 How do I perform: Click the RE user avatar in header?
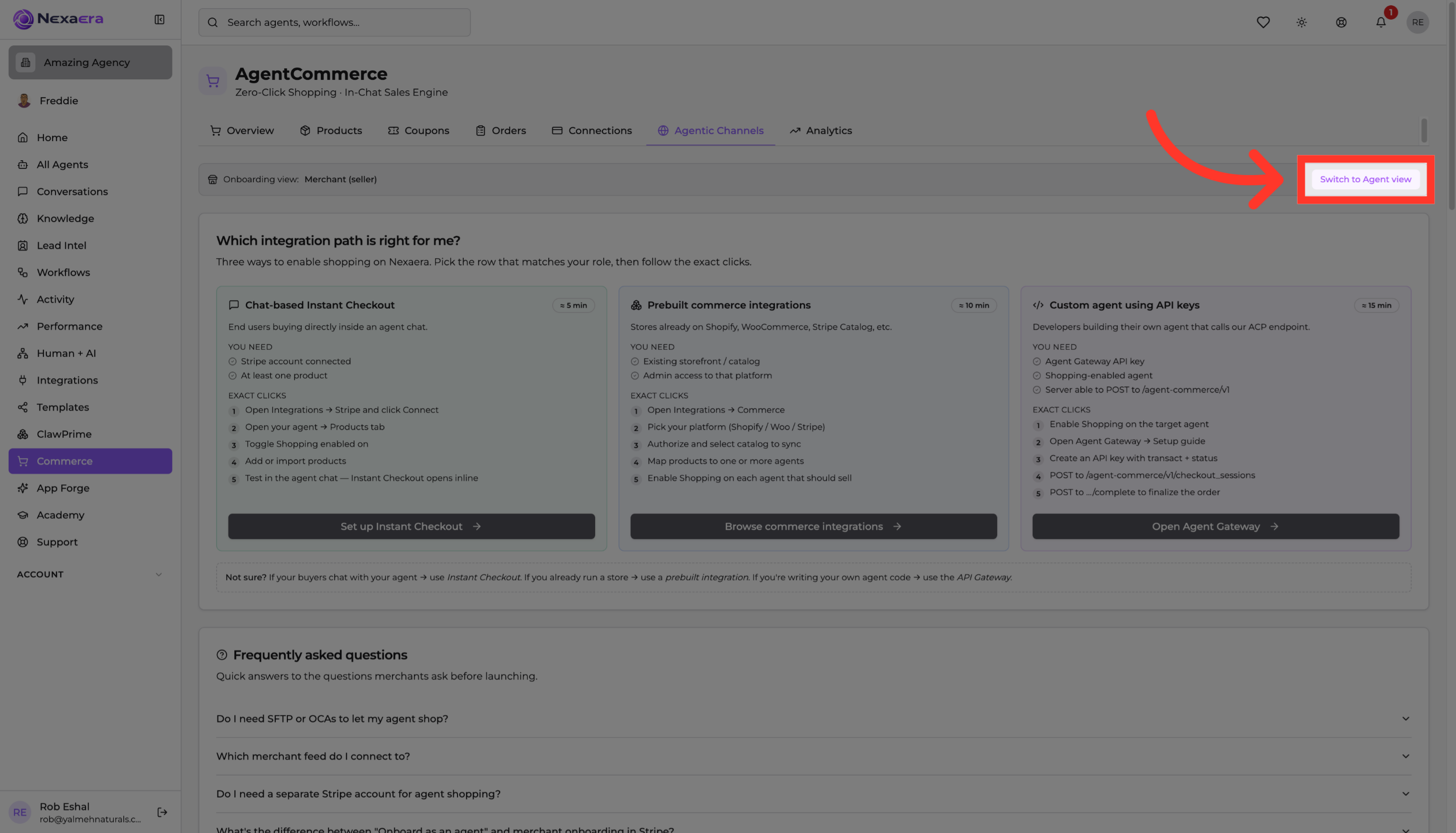(x=1417, y=22)
